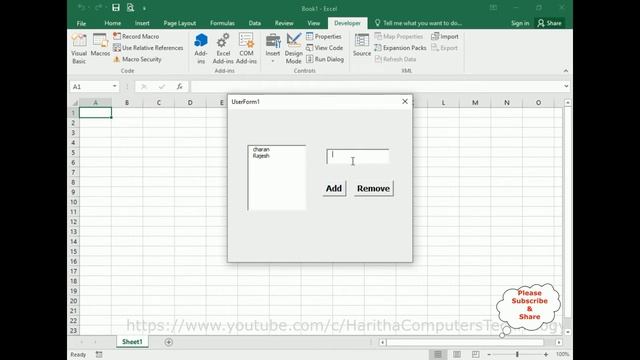The height and width of the screenshot is (360, 640).
Task: Select row 5 header
Action: click(x=73, y=153)
